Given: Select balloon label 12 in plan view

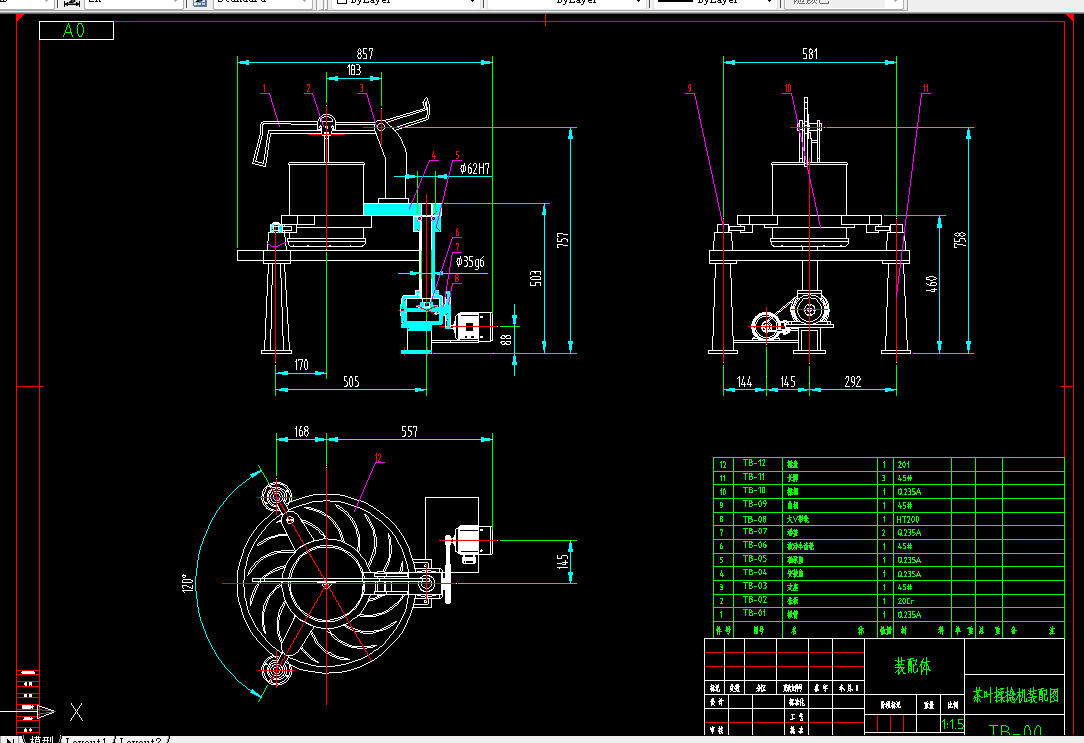Looking at the screenshot, I should (x=378, y=458).
